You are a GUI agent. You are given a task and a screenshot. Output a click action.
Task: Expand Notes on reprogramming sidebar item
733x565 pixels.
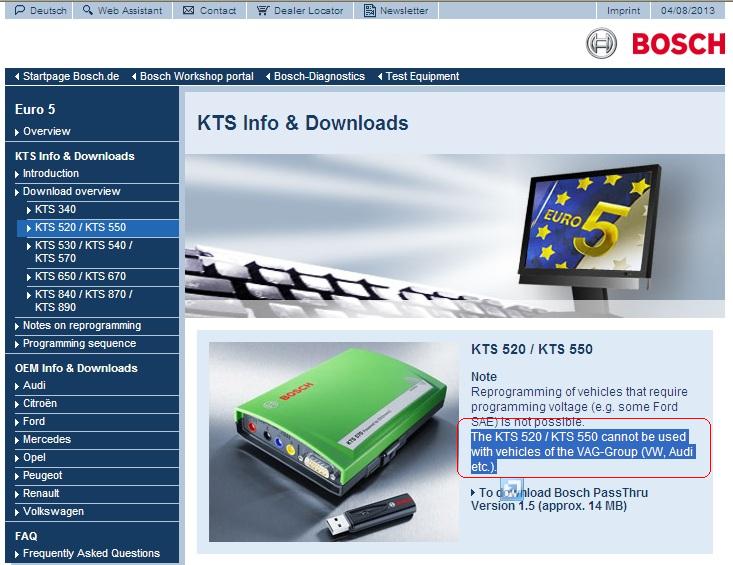click(x=82, y=325)
